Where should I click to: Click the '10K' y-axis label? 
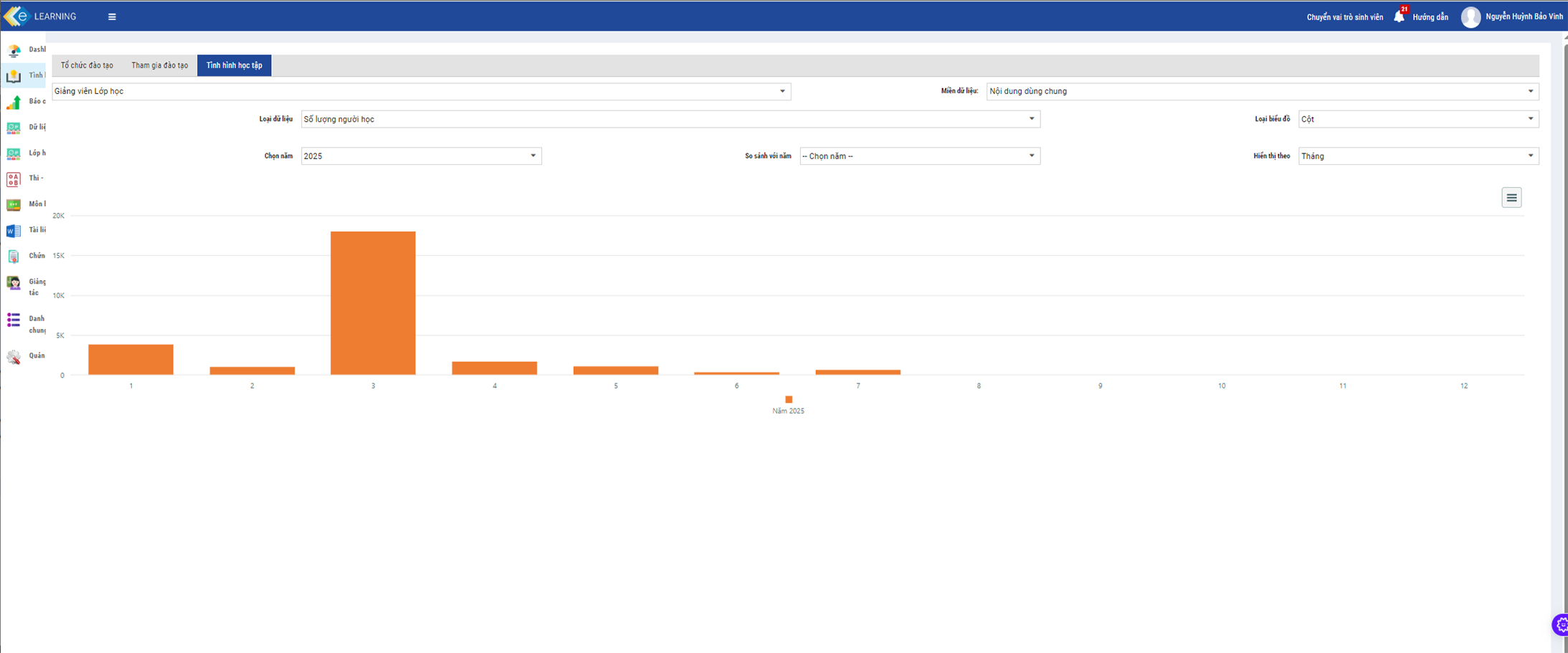59,295
